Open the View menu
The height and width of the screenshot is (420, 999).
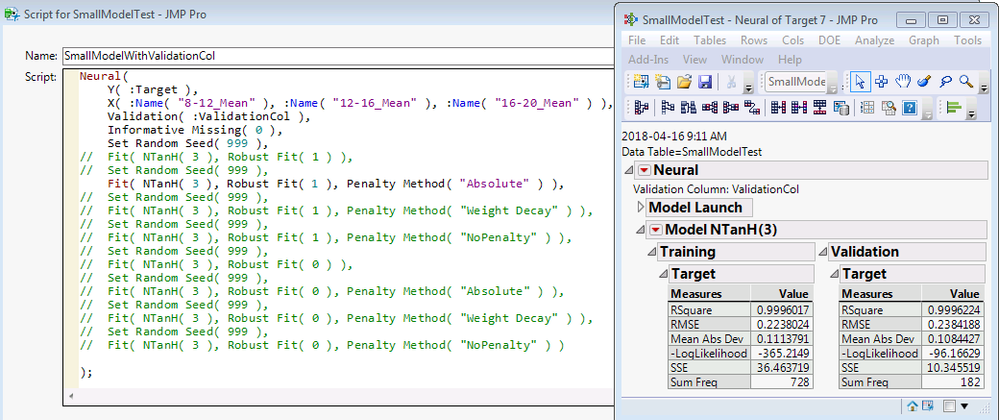(x=694, y=59)
